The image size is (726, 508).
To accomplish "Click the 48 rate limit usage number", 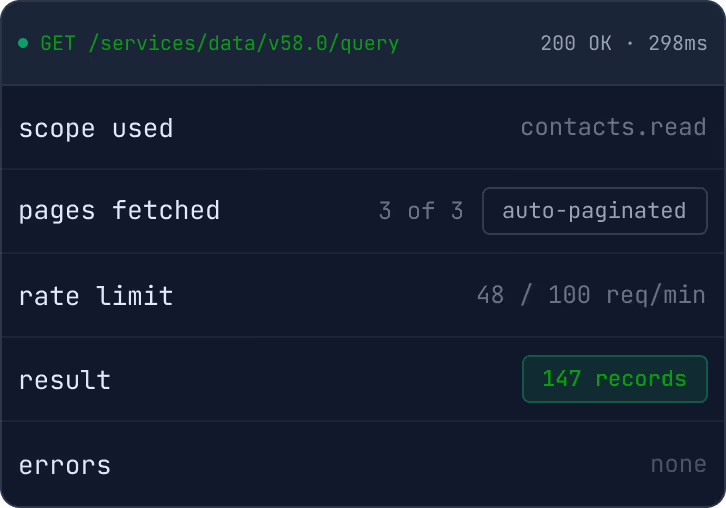I will [490, 295].
